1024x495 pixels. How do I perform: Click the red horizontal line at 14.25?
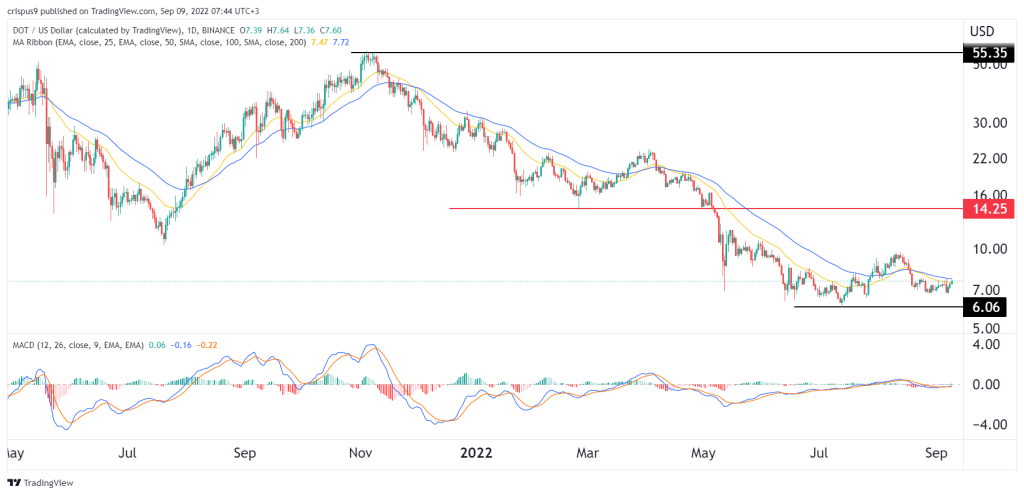click(706, 209)
